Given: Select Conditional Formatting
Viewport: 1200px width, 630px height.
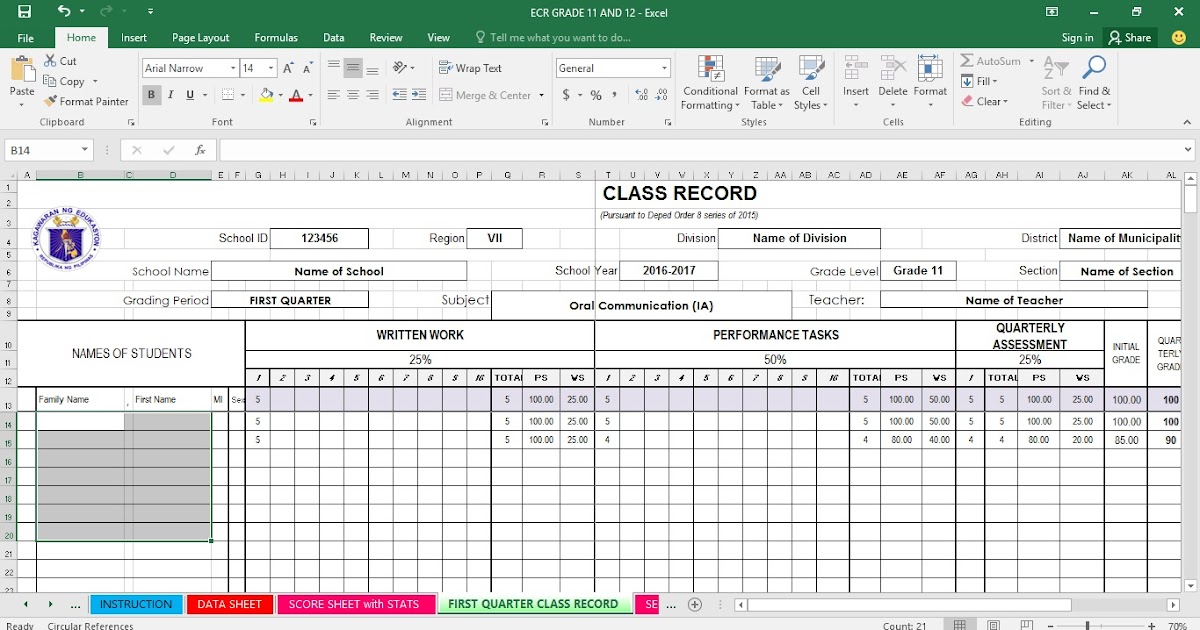Looking at the screenshot, I should [710, 82].
